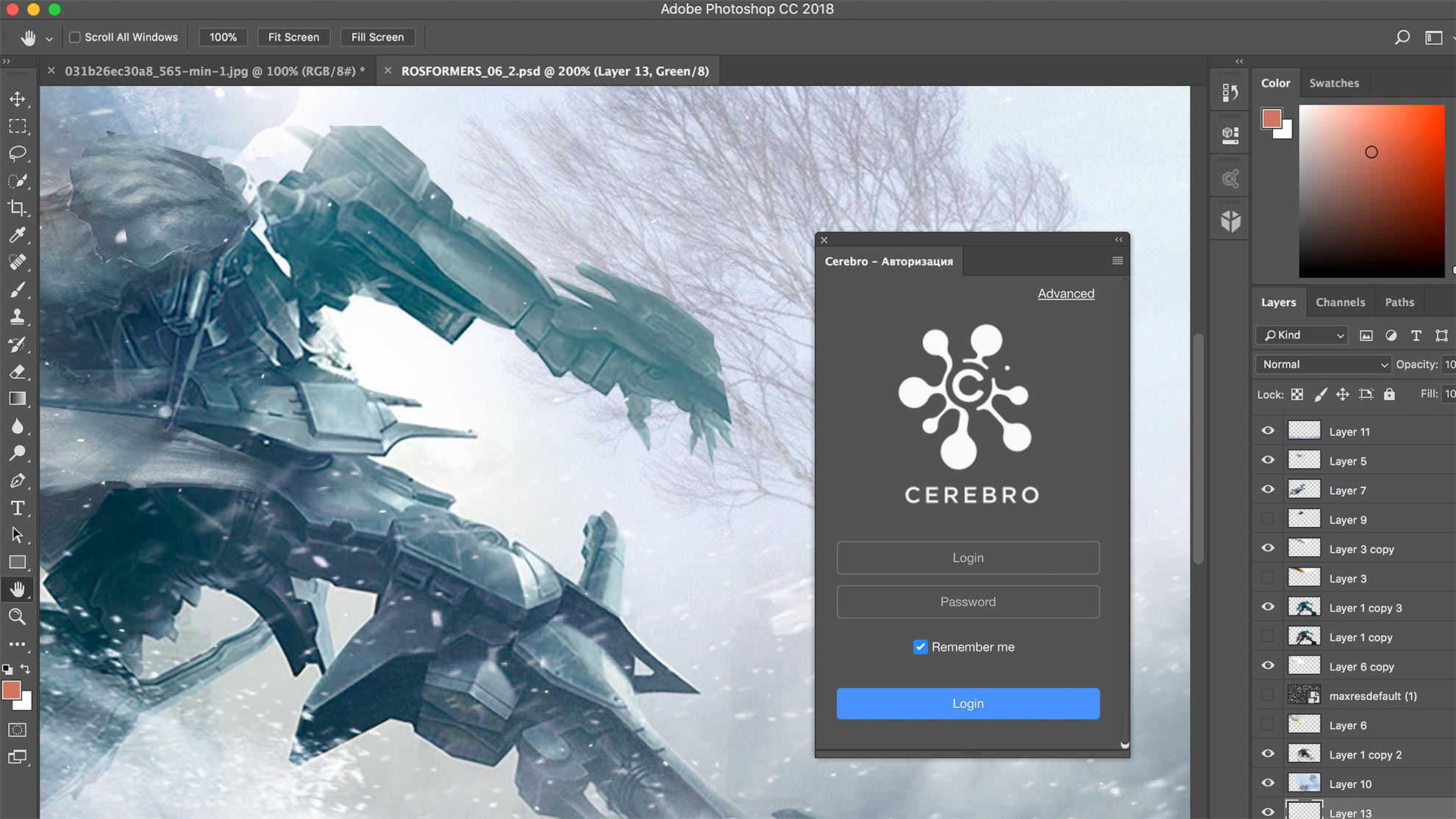Collapse the Cerebro panel double arrows
1456x819 pixels.
coord(1118,240)
